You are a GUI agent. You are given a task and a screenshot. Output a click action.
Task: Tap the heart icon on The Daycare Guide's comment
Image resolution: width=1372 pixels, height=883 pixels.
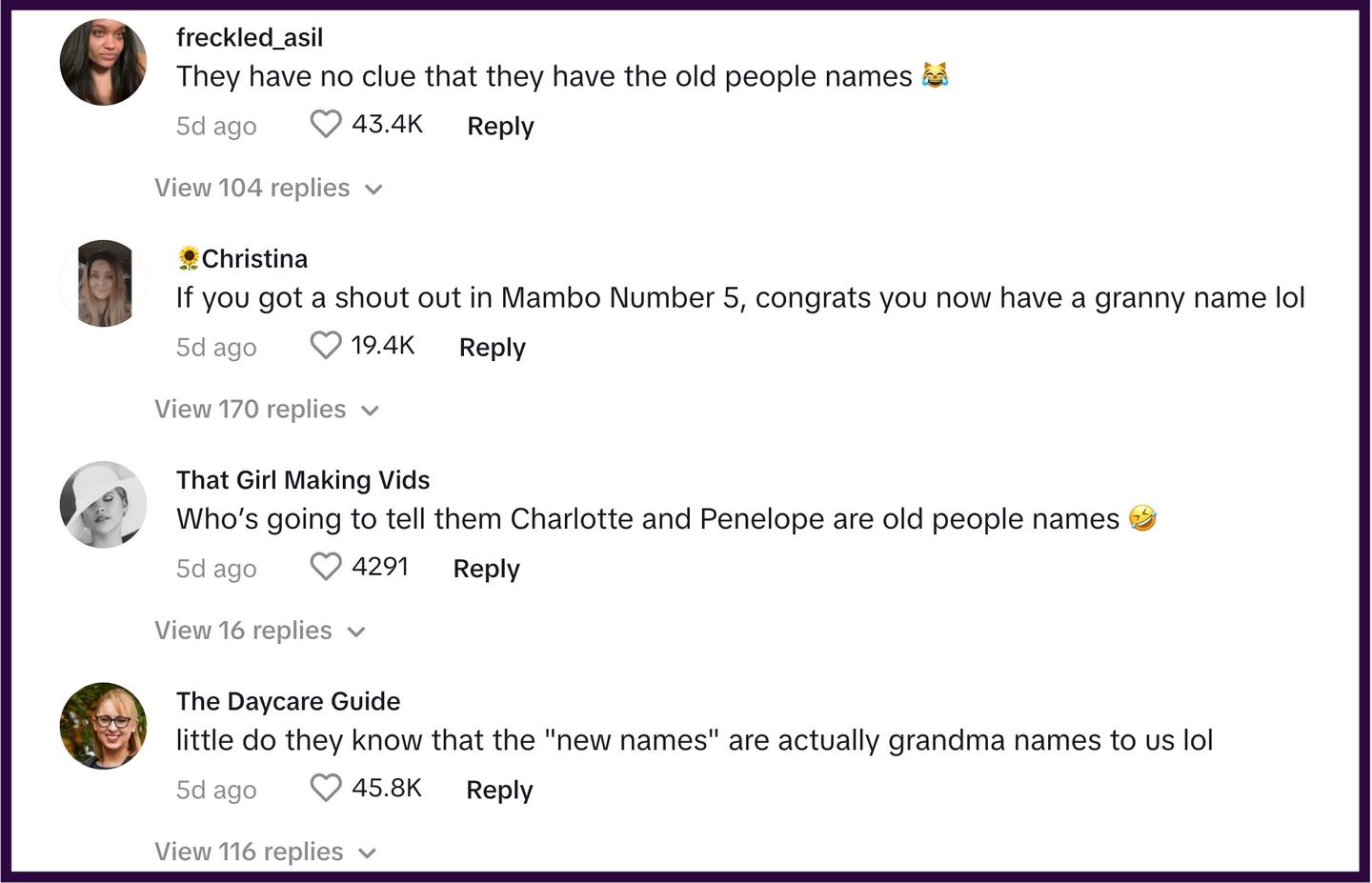point(325,788)
